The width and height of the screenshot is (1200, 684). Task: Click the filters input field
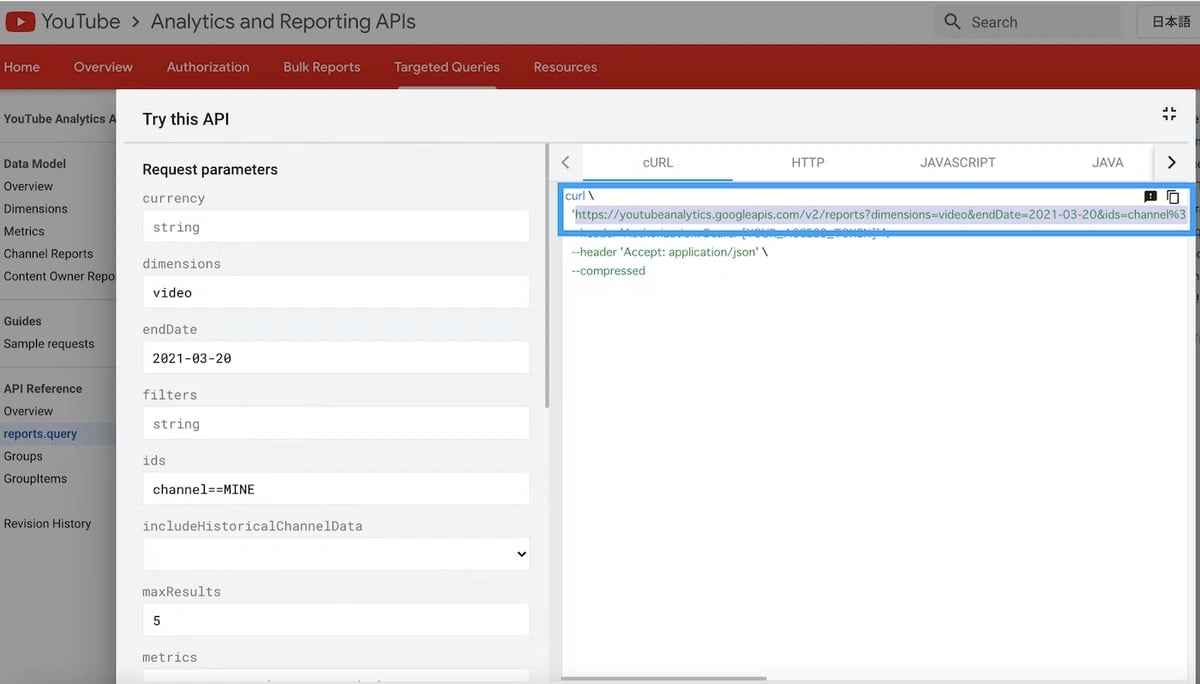coord(336,424)
